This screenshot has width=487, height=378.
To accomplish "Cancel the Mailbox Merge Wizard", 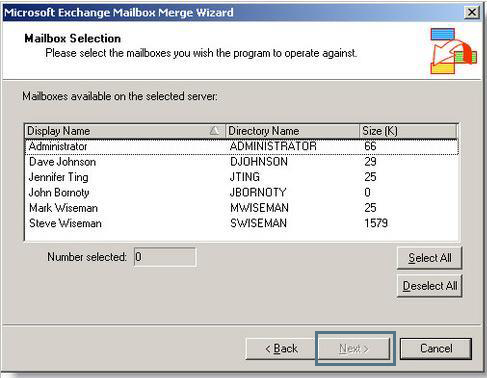I will point(436,349).
